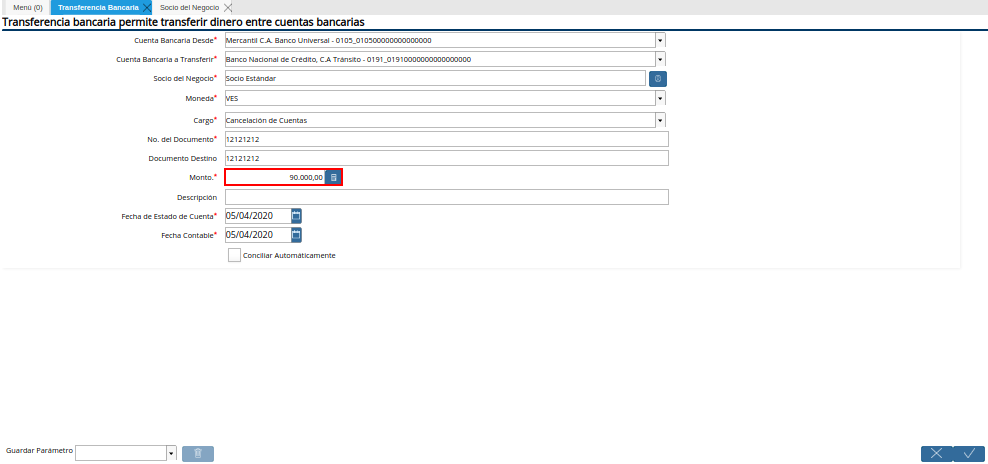Screen dimensions: 988x464
Task: Click the Cuenta Bancaria a Transferir field
Action: tap(440, 59)
